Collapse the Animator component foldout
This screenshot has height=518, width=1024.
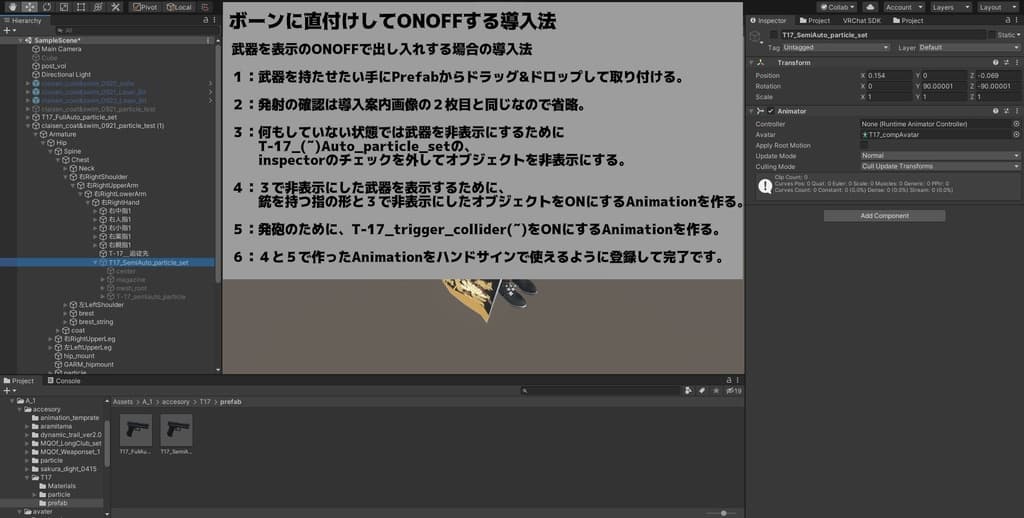[752, 111]
